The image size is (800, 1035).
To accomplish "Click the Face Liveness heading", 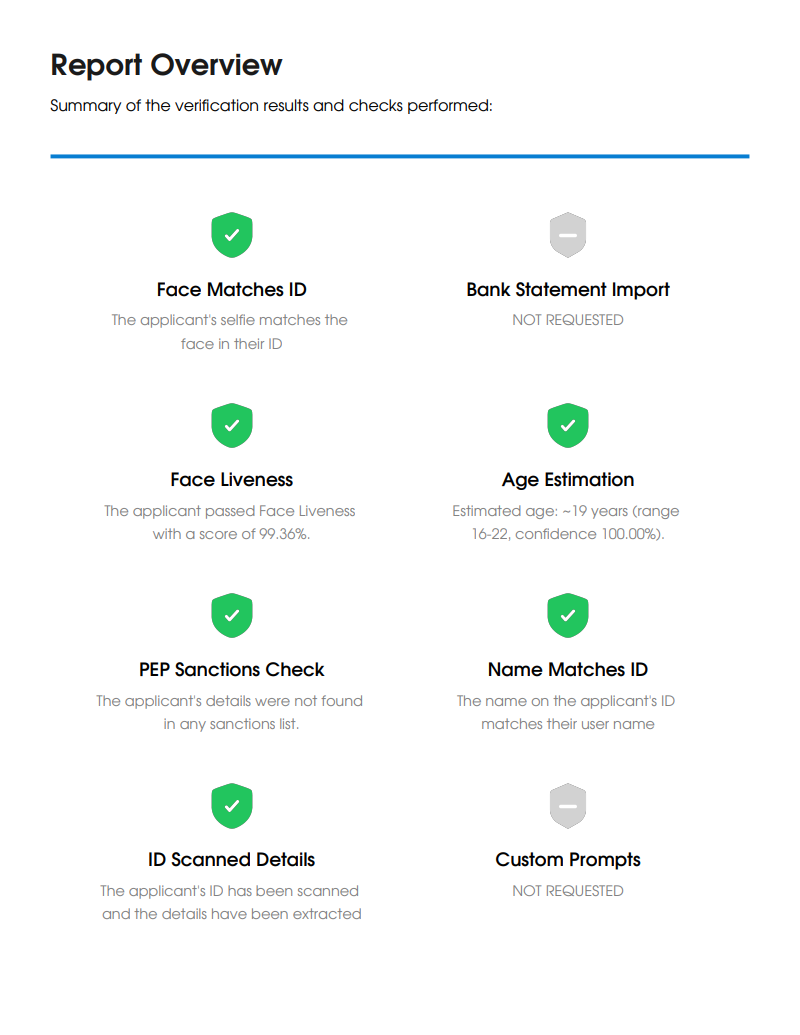I will (x=231, y=480).
